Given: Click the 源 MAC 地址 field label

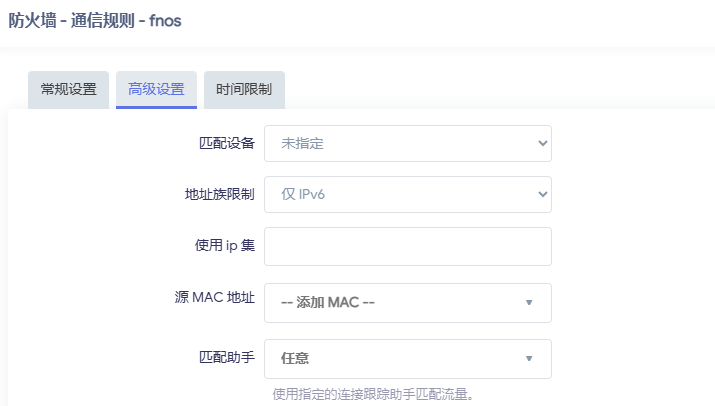Looking at the screenshot, I should tap(214, 297).
